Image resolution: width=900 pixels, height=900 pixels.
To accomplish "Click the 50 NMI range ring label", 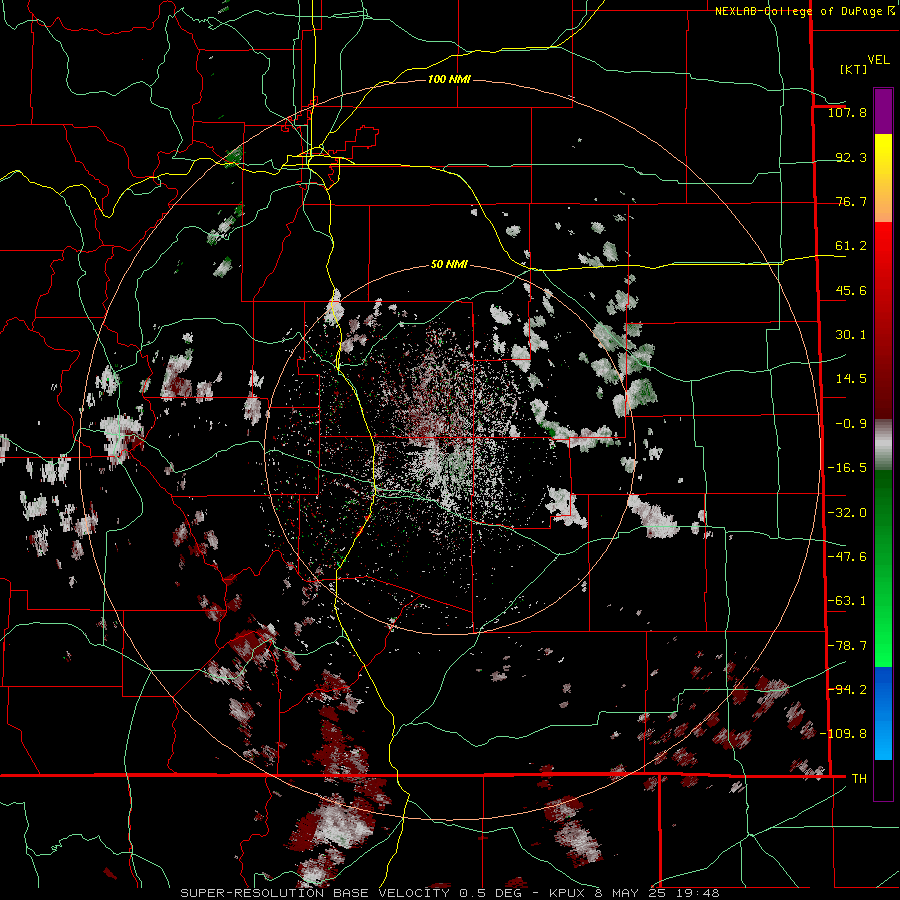I will (x=449, y=265).
